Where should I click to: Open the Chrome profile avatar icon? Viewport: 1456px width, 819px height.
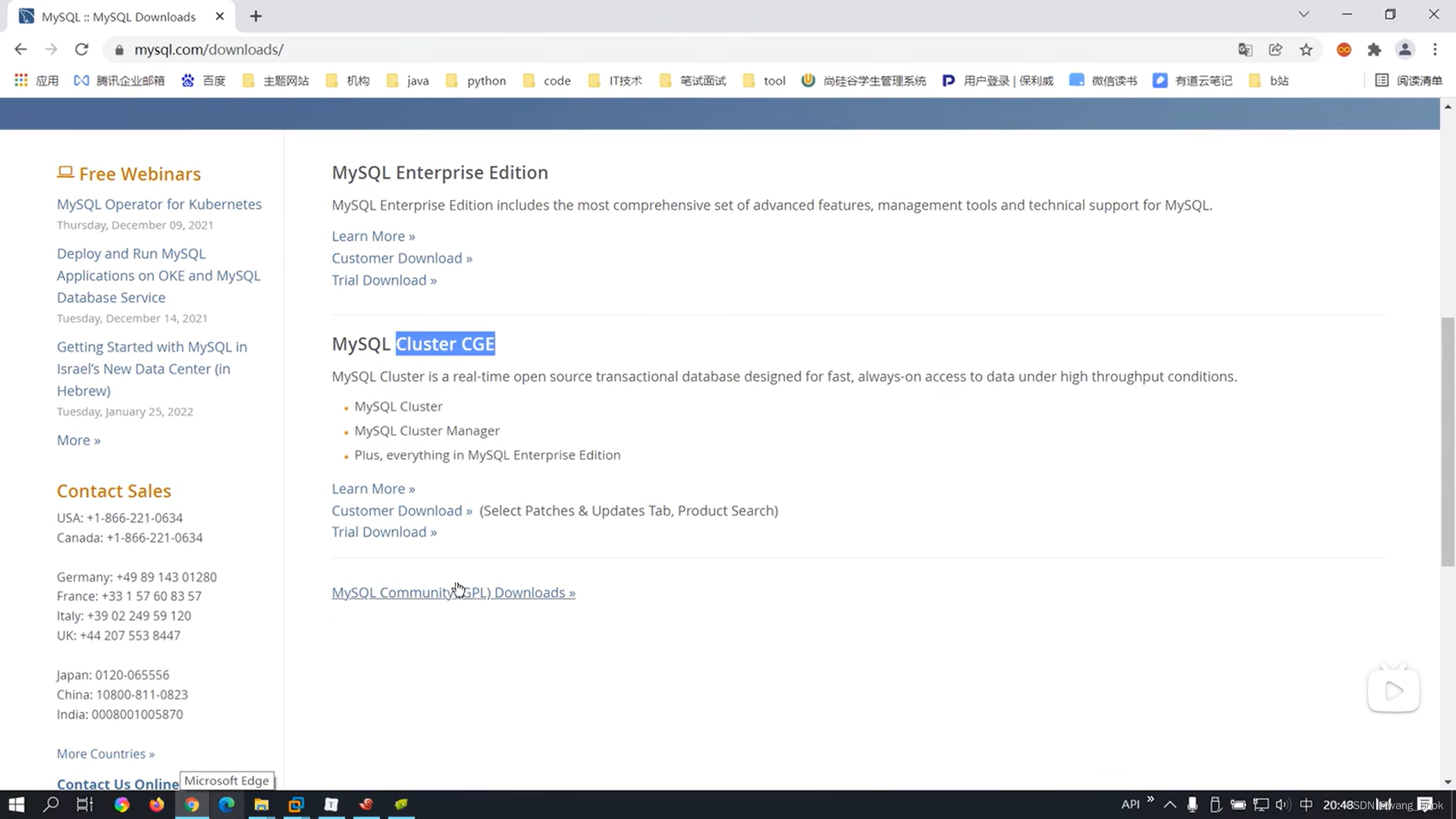point(1404,49)
